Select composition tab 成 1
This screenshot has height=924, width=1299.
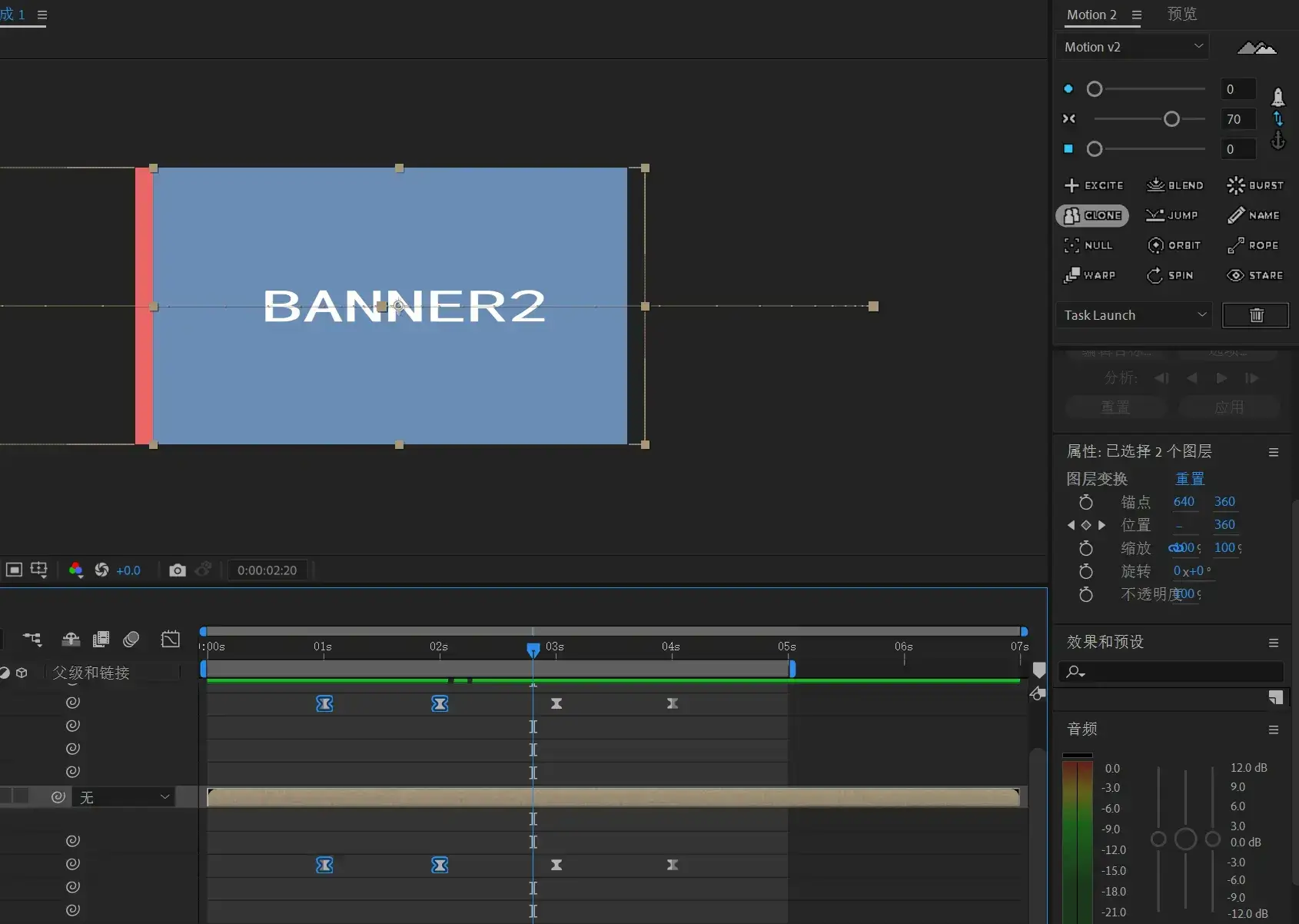(x=12, y=14)
